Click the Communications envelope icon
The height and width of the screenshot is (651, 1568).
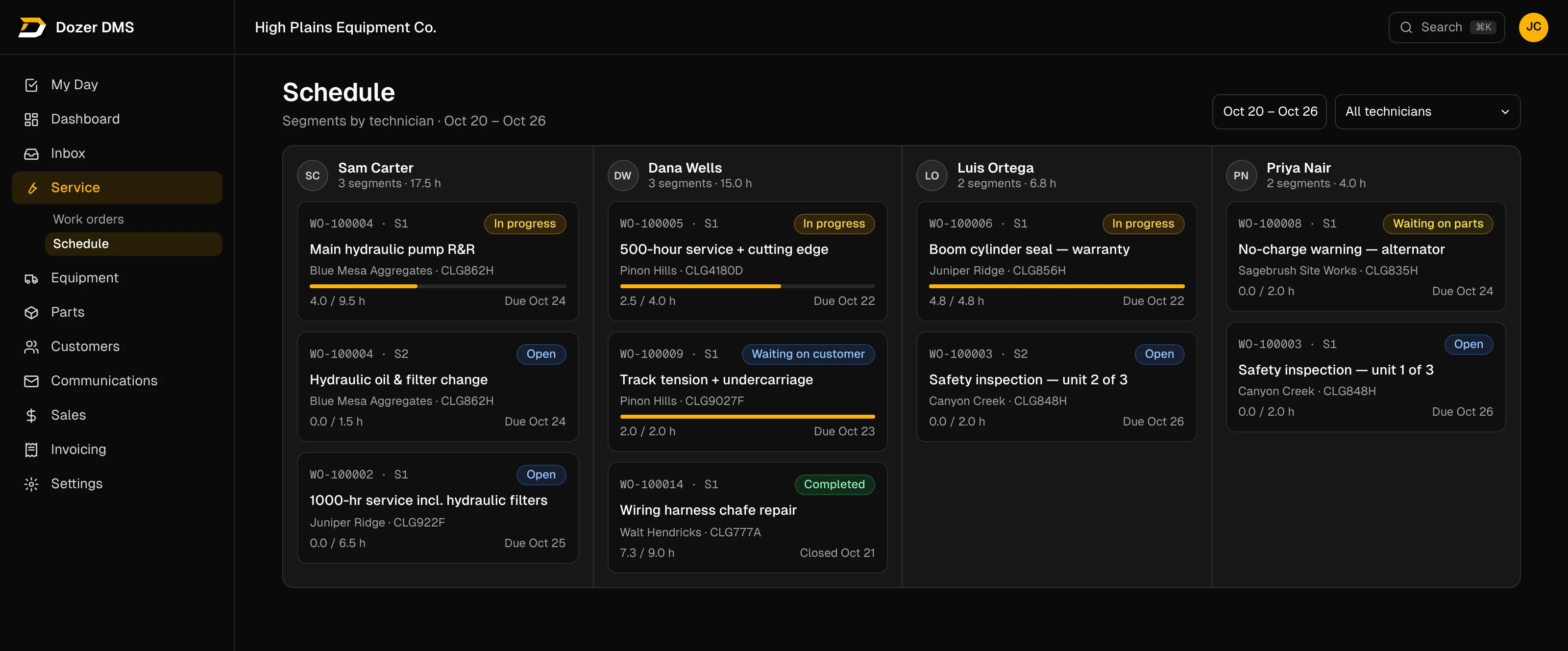click(x=31, y=381)
